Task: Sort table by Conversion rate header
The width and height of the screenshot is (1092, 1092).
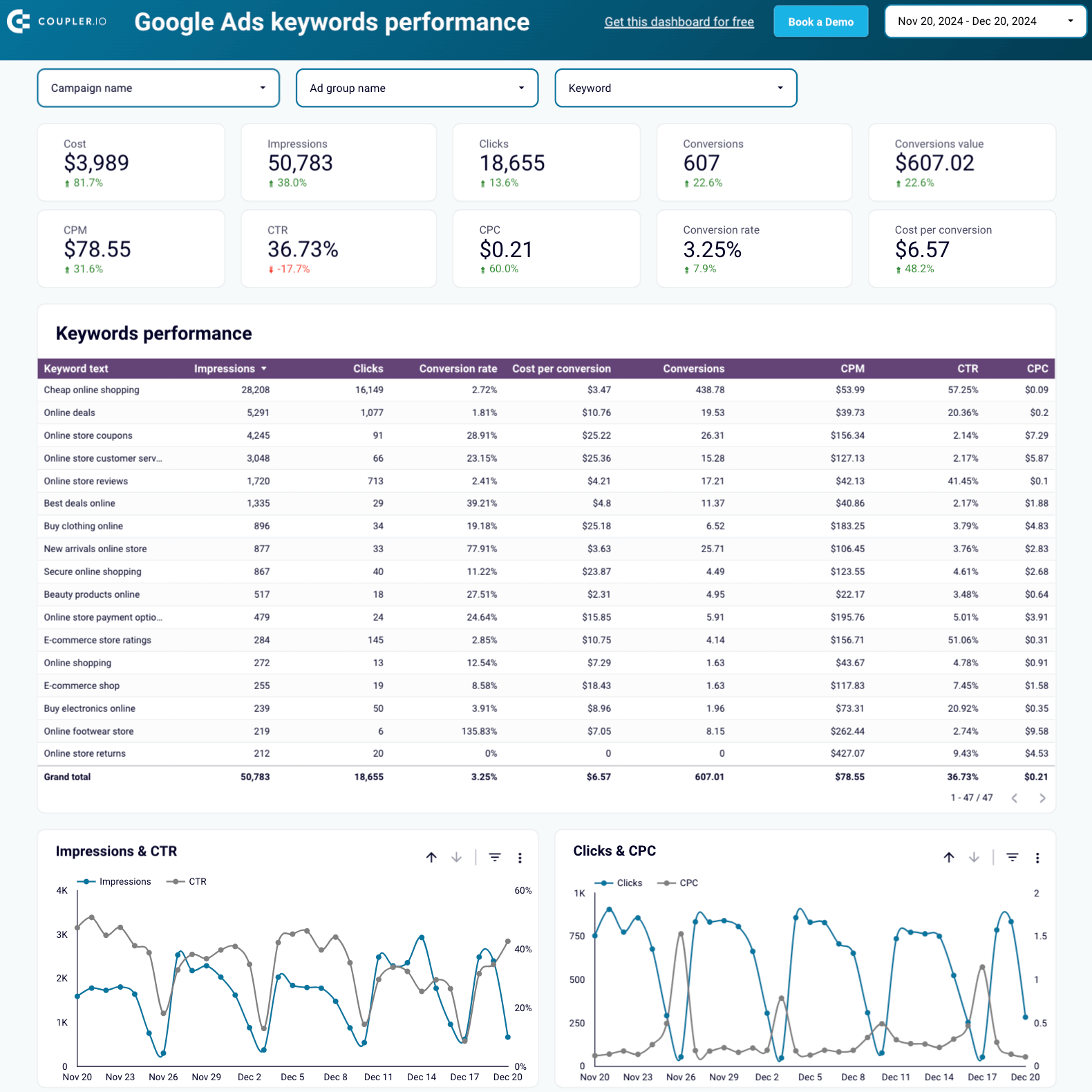Action: [x=458, y=369]
